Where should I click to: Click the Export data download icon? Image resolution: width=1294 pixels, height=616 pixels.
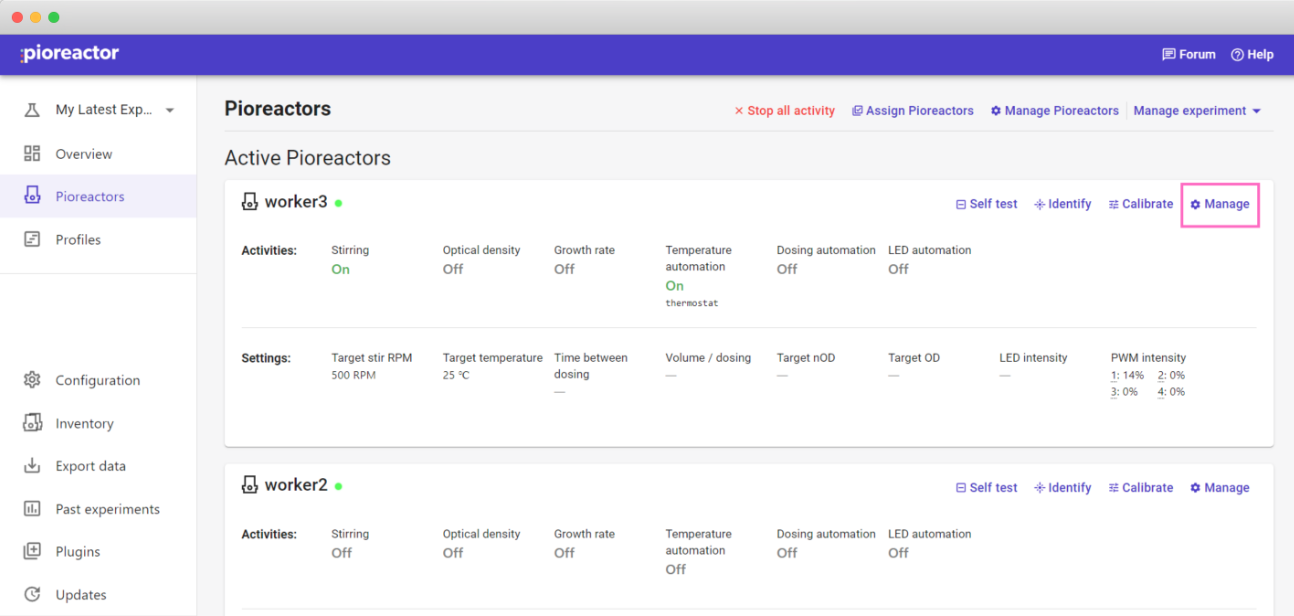tap(32, 466)
